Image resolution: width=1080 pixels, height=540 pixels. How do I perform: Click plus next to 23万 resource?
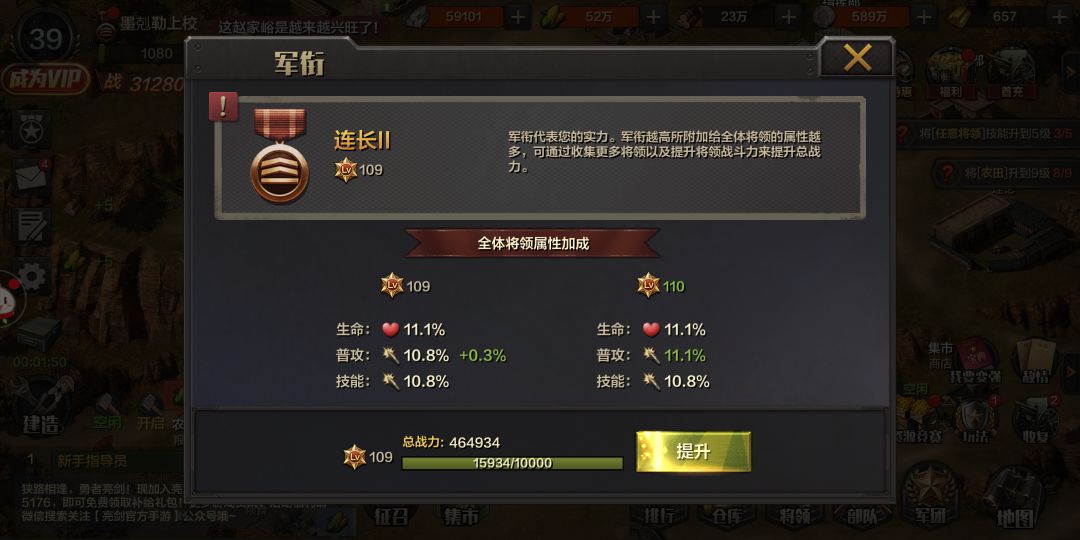coord(789,16)
